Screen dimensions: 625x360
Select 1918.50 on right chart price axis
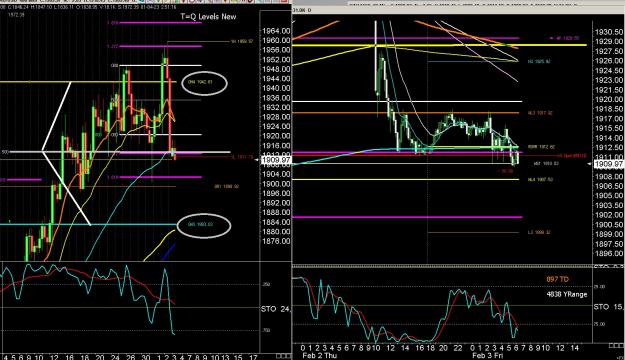609,109
